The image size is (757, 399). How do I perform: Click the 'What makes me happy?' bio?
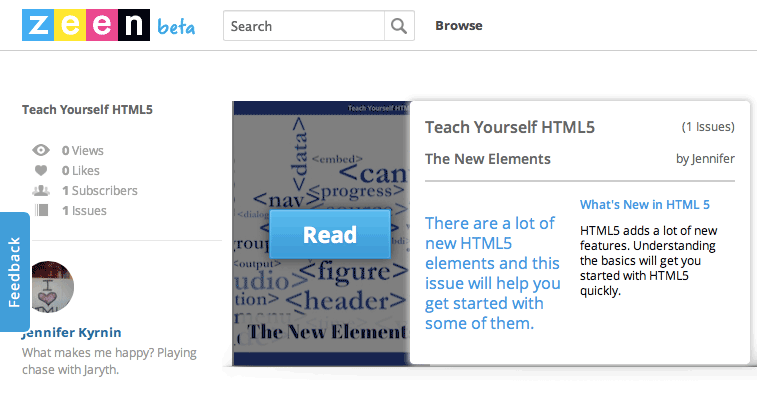pos(109,361)
